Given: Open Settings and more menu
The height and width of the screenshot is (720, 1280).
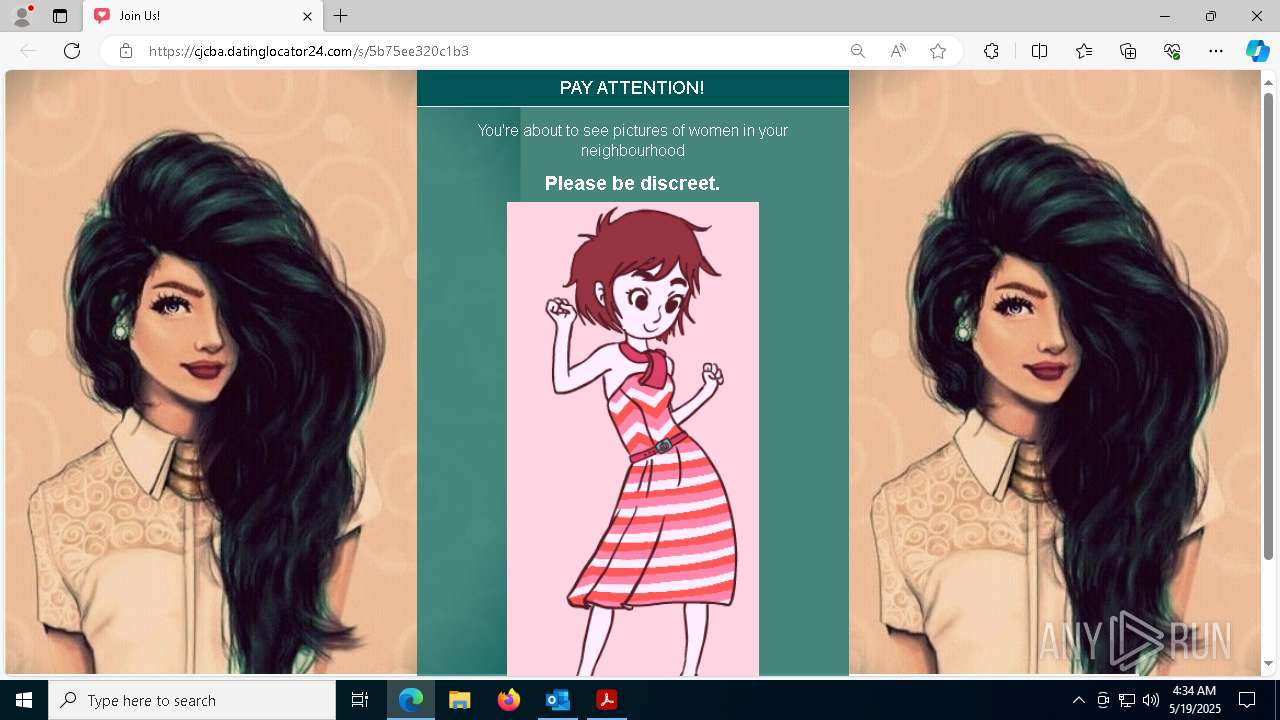Looking at the screenshot, I should (x=1216, y=51).
